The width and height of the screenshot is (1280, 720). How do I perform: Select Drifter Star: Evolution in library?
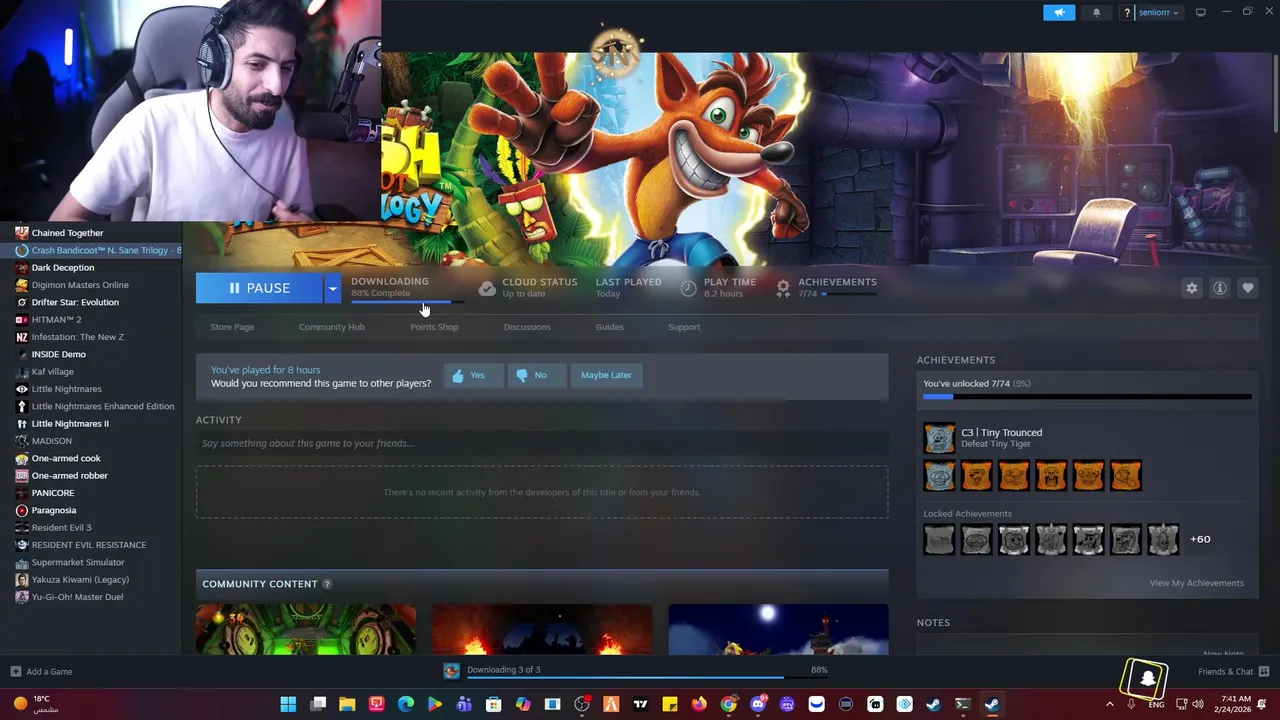(x=75, y=302)
